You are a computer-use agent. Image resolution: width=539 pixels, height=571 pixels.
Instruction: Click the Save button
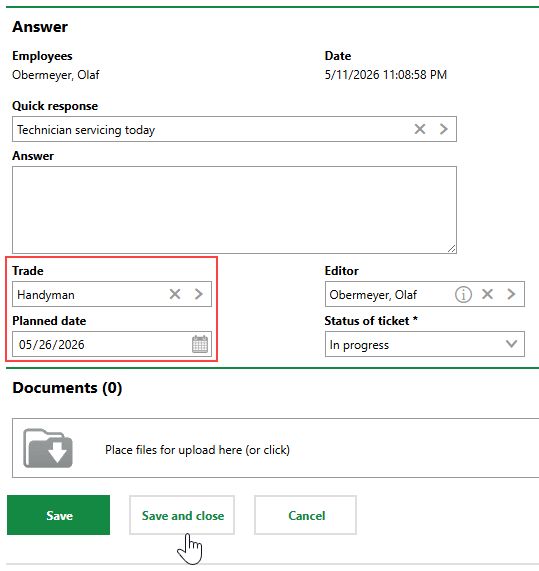(x=58, y=515)
